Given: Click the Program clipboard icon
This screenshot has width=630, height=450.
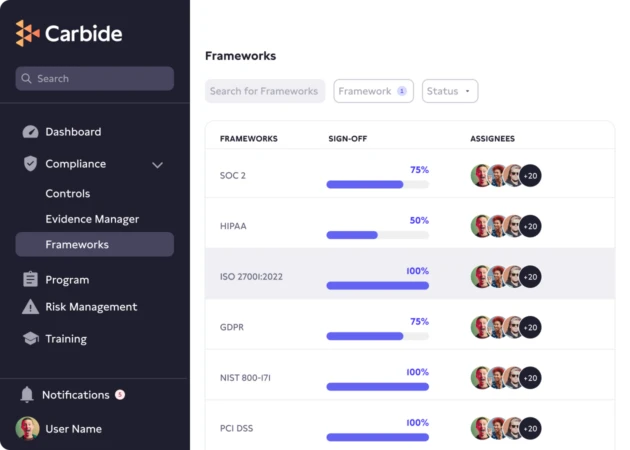Looking at the screenshot, I should 30,280.
